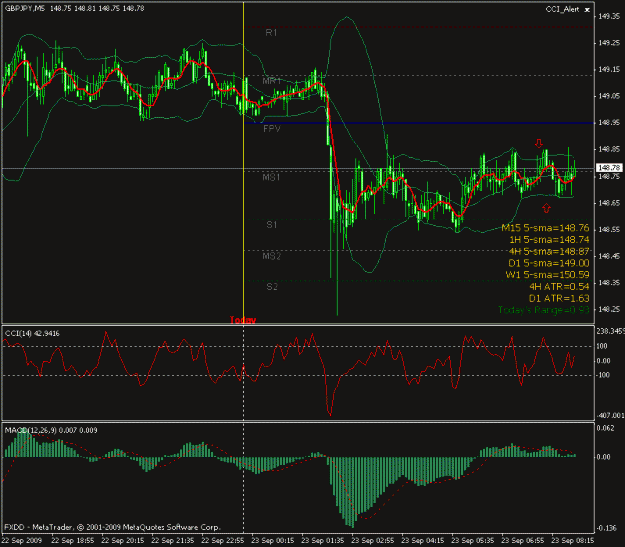Click price scale value 149.05

(x=609, y=96)
